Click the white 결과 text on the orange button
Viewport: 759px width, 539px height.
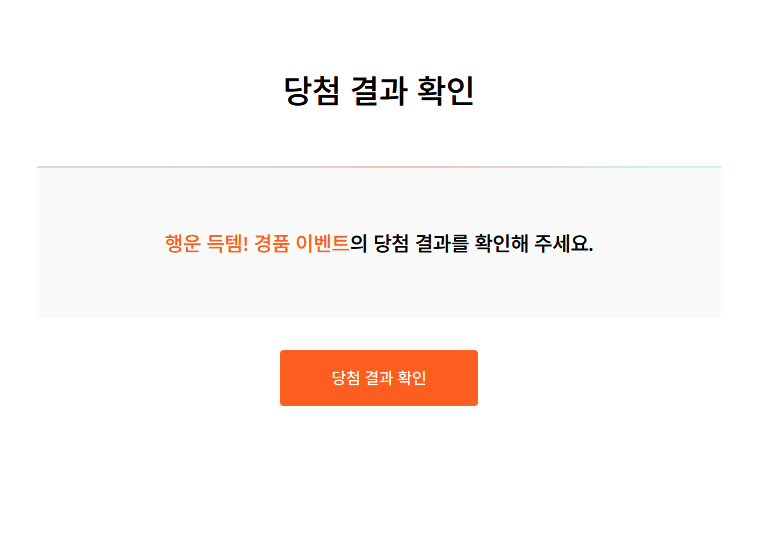(x=379, y=378)
